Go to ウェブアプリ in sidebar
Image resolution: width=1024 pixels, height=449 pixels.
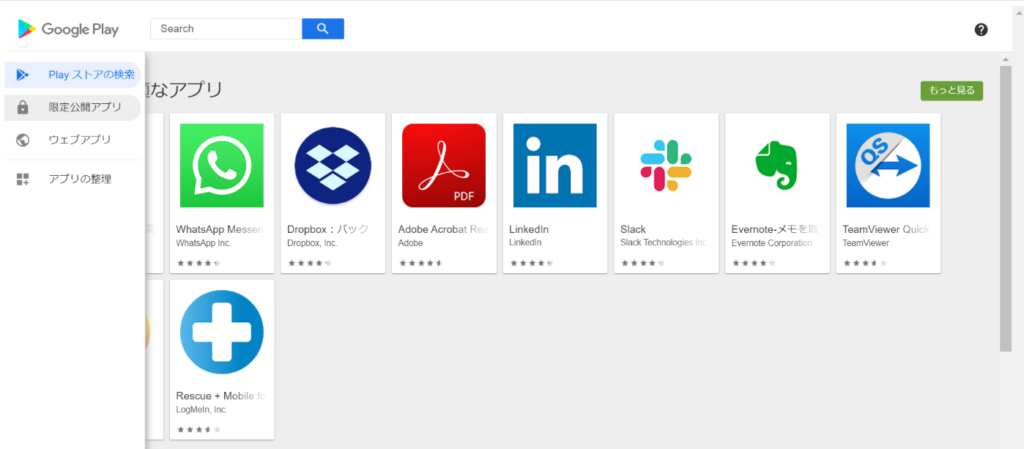[79, 140]
